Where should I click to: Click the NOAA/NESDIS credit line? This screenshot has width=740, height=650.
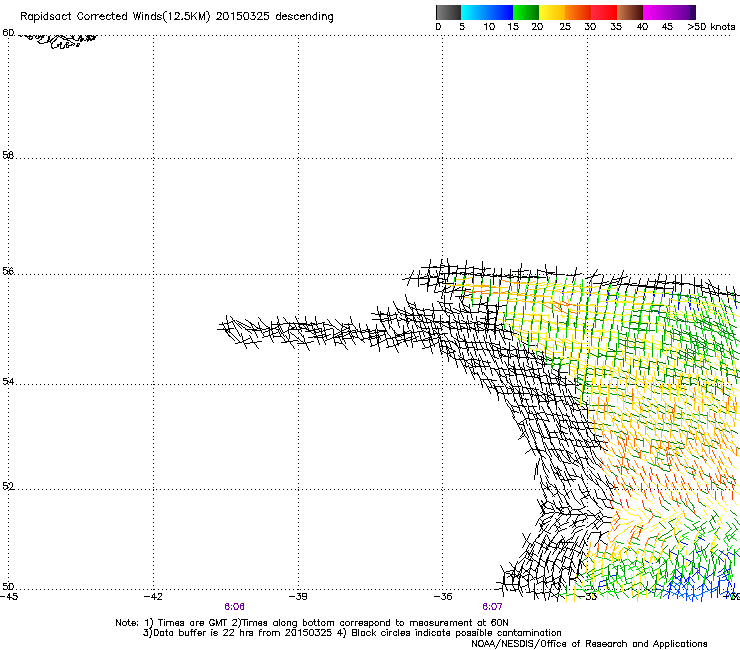(589, 644)
